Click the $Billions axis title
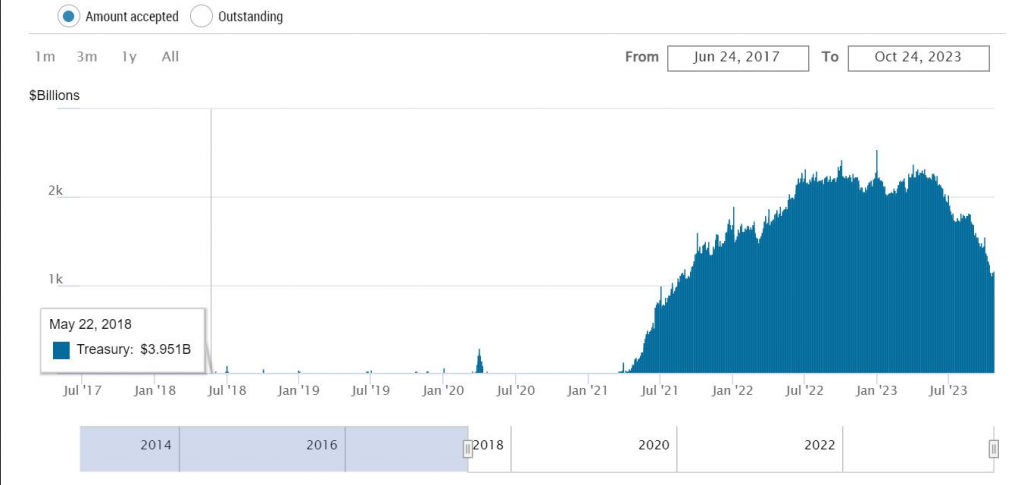This screenshot has width=1024, height=485. click(54, 96)
